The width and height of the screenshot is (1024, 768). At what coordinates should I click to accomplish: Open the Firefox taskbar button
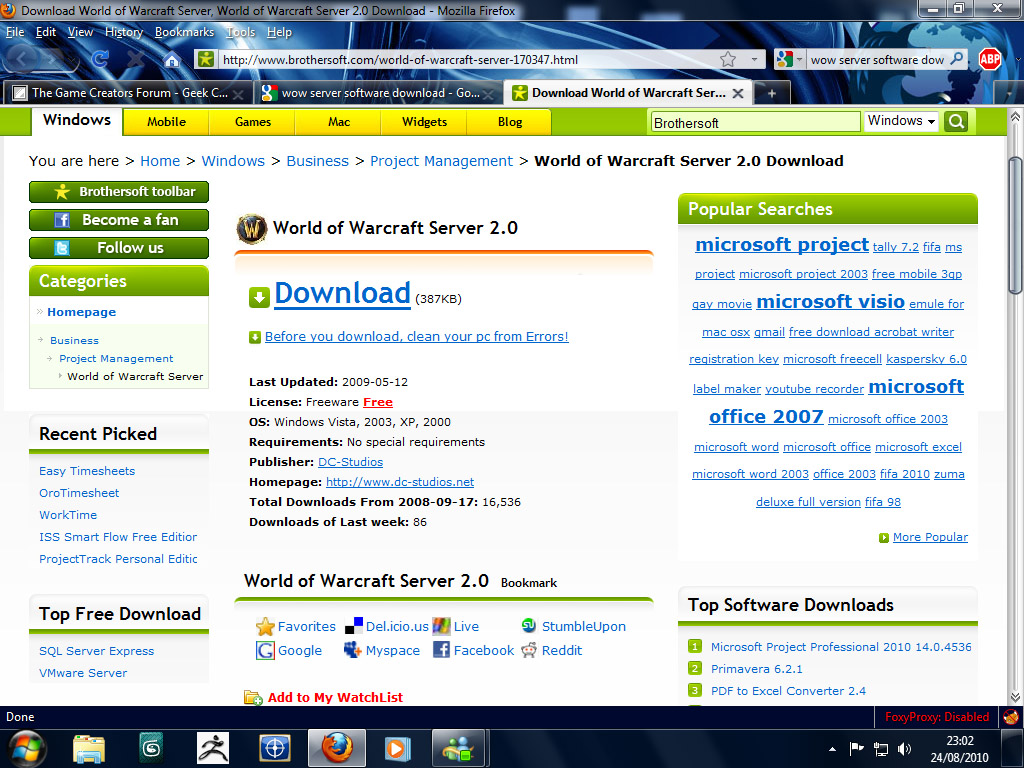336,748
